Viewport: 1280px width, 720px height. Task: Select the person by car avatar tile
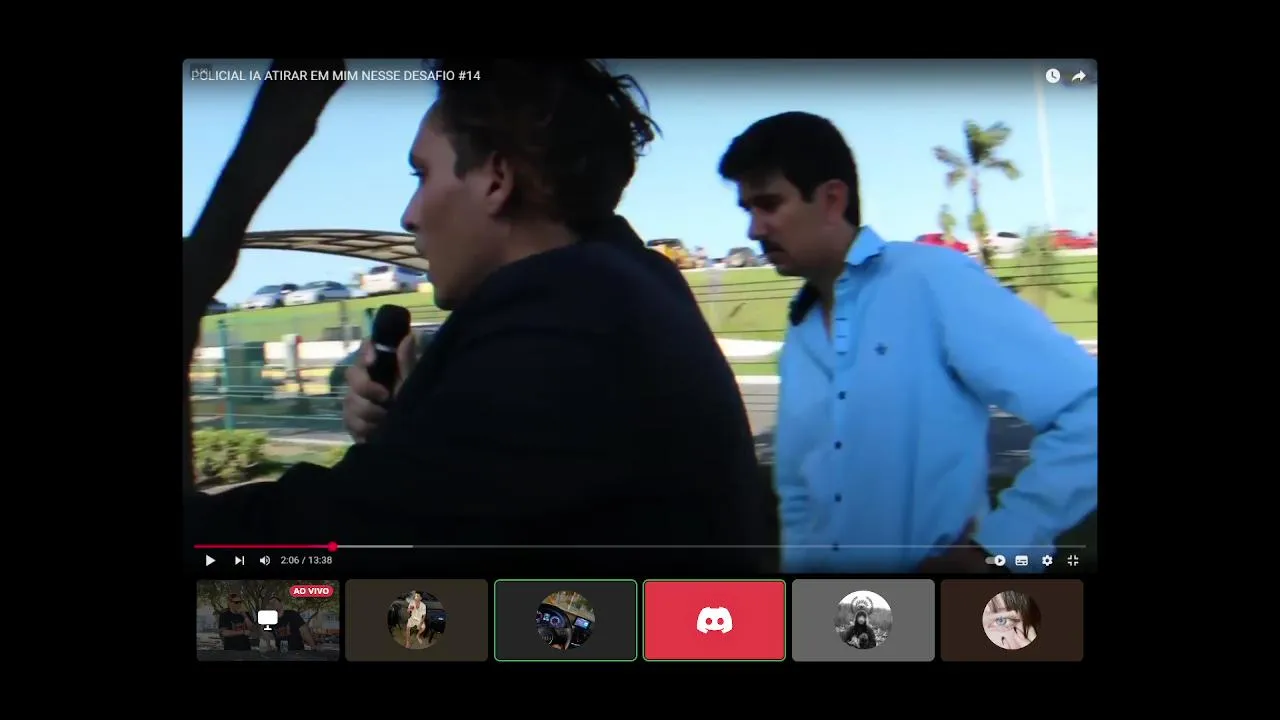tap(417, 620)
